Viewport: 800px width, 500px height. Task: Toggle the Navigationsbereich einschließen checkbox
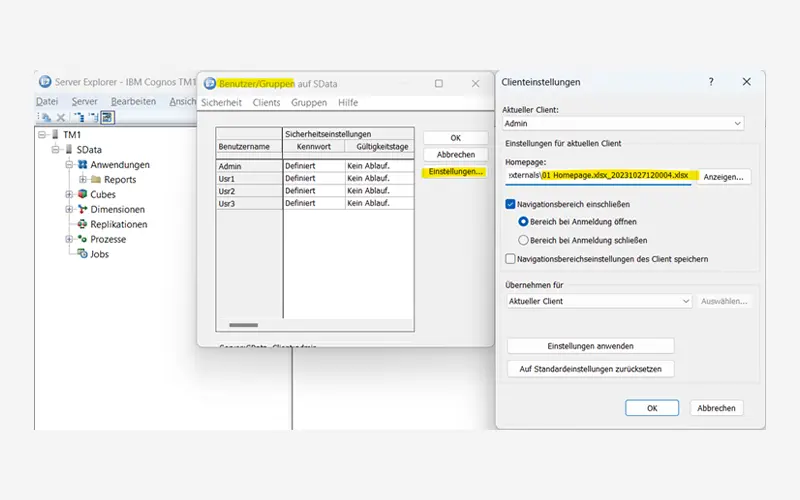[x=511, y=203]
